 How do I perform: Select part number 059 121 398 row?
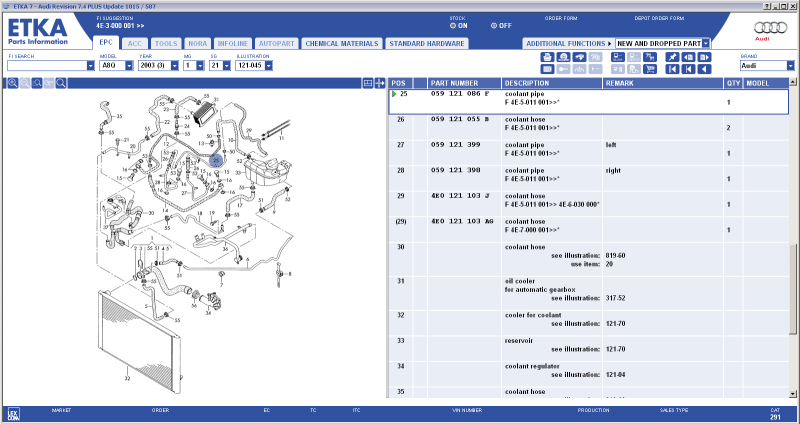coord(588,179)
